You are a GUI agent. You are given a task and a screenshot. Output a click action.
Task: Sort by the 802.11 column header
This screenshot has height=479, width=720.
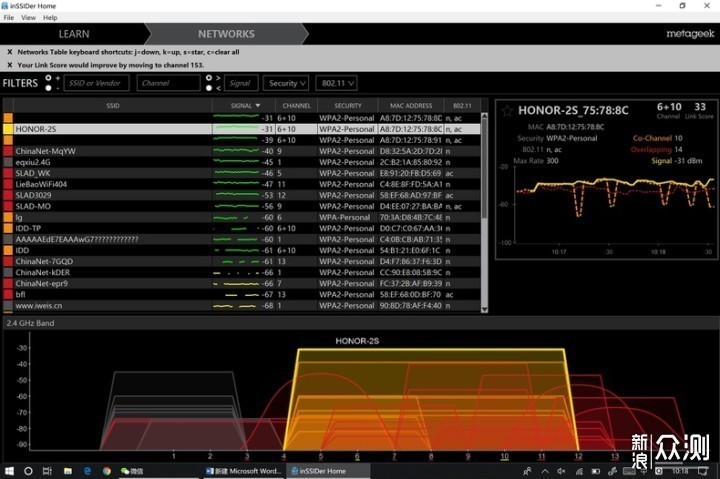(x=462, y=106)
